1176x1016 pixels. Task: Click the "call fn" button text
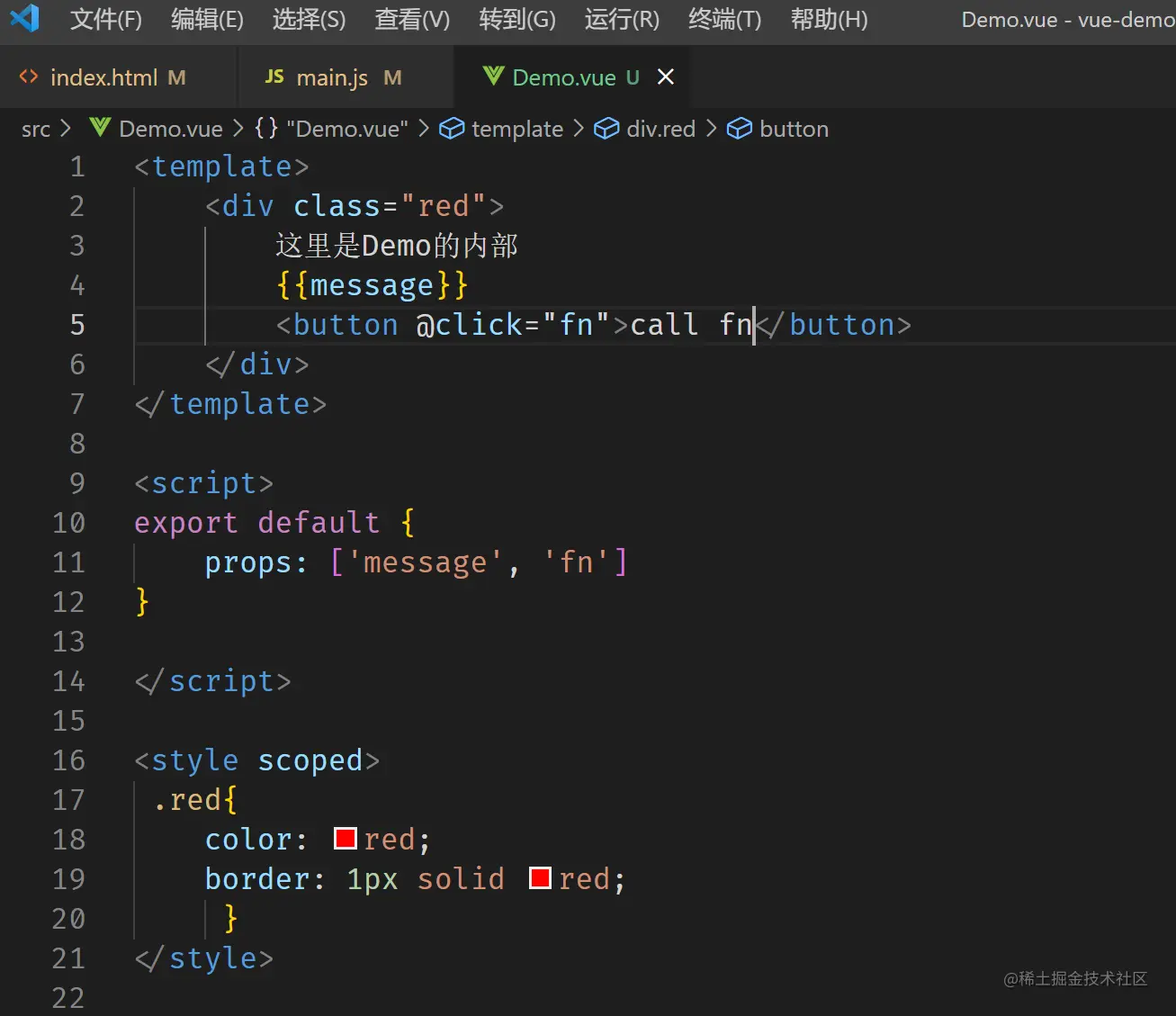pos(691,325)
